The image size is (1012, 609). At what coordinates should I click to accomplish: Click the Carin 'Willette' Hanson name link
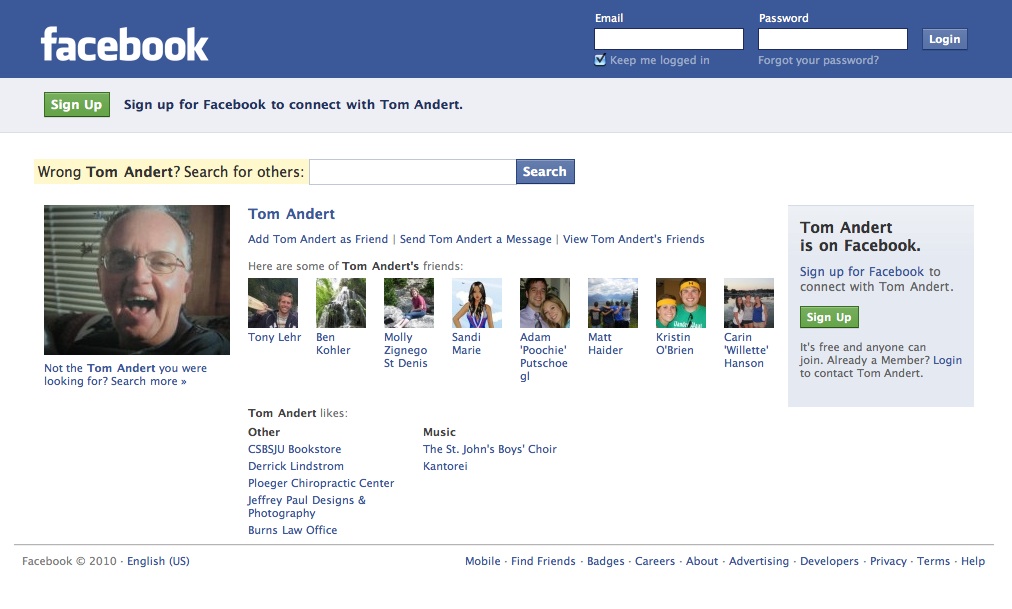click(746, 350)
